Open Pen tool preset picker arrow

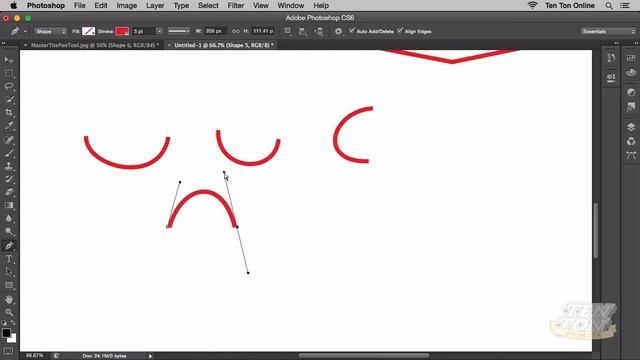click(25, 31)
